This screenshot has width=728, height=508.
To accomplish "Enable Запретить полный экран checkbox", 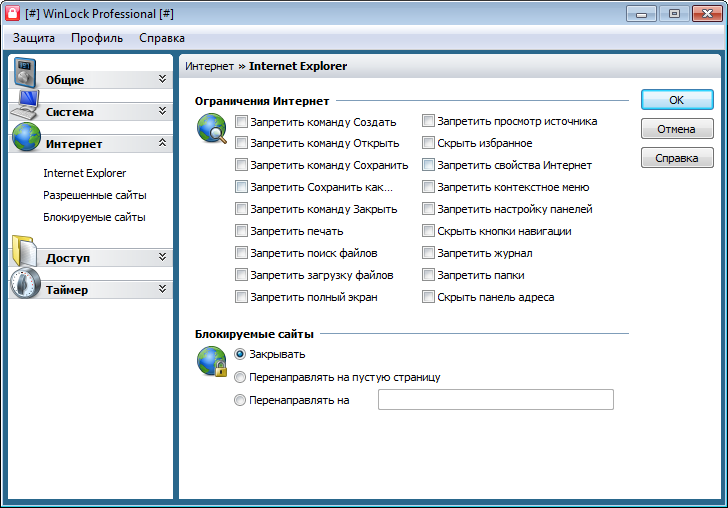I will click(x=241, y=296).
